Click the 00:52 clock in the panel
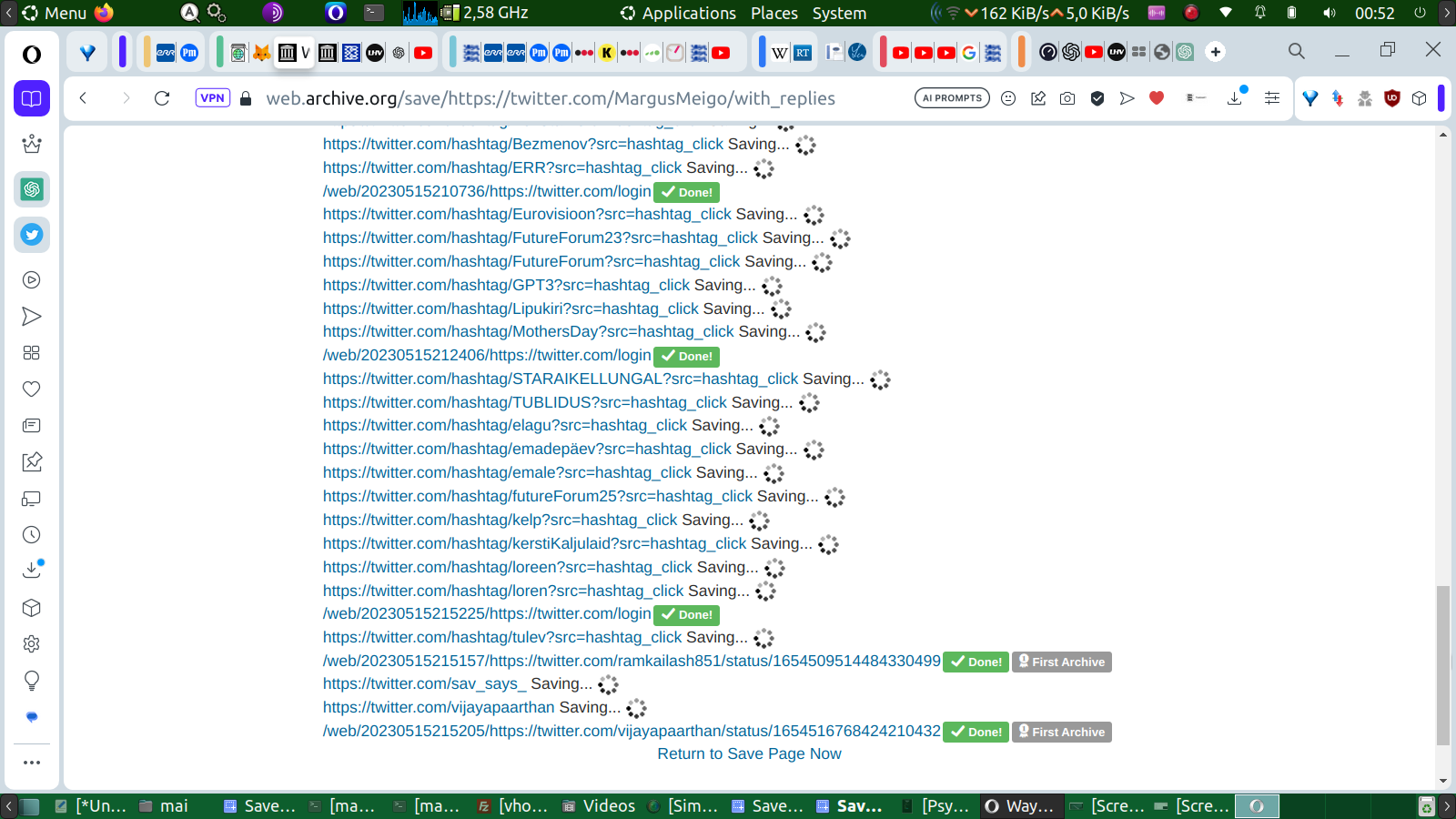This screenshot has width=1456, height=819. 1374,13
